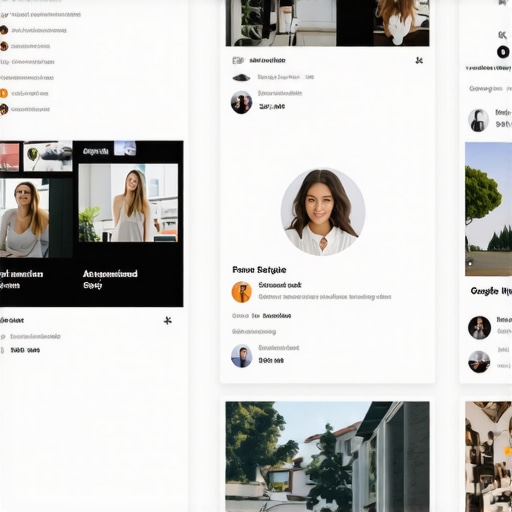512x512 pixels.
Task: Click the bold heading directly below the tree photo
Action: click(491, 291)
